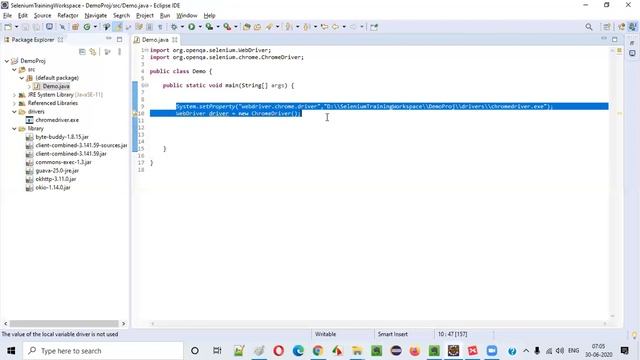Click the warning marker on line 10
The height and width of the screenshot is (360, 640).
tap(135, 113)
